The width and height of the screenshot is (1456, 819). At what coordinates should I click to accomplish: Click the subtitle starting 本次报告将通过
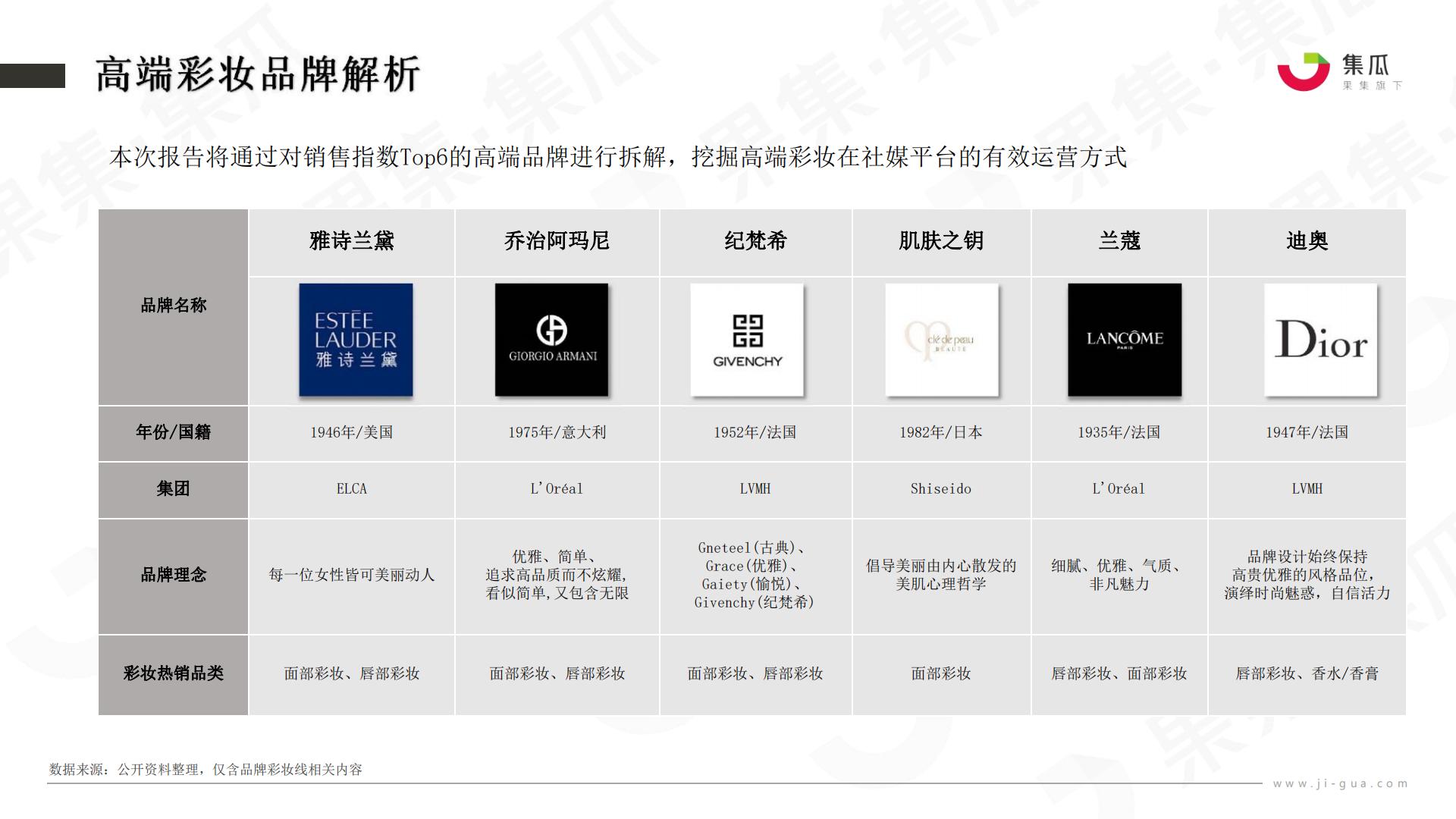618,157
